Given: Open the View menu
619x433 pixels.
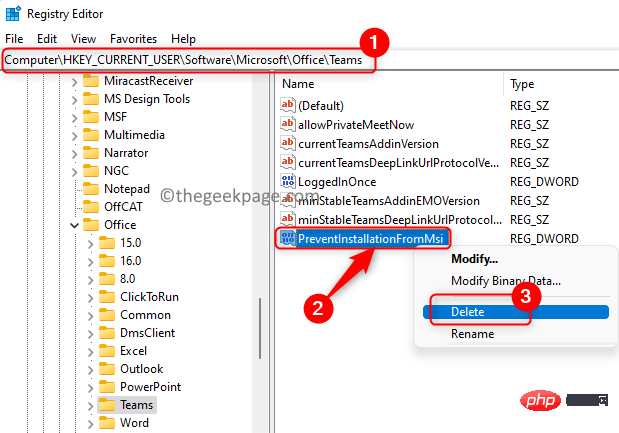Looking at the screenshot, I should [x=83, y=39].
